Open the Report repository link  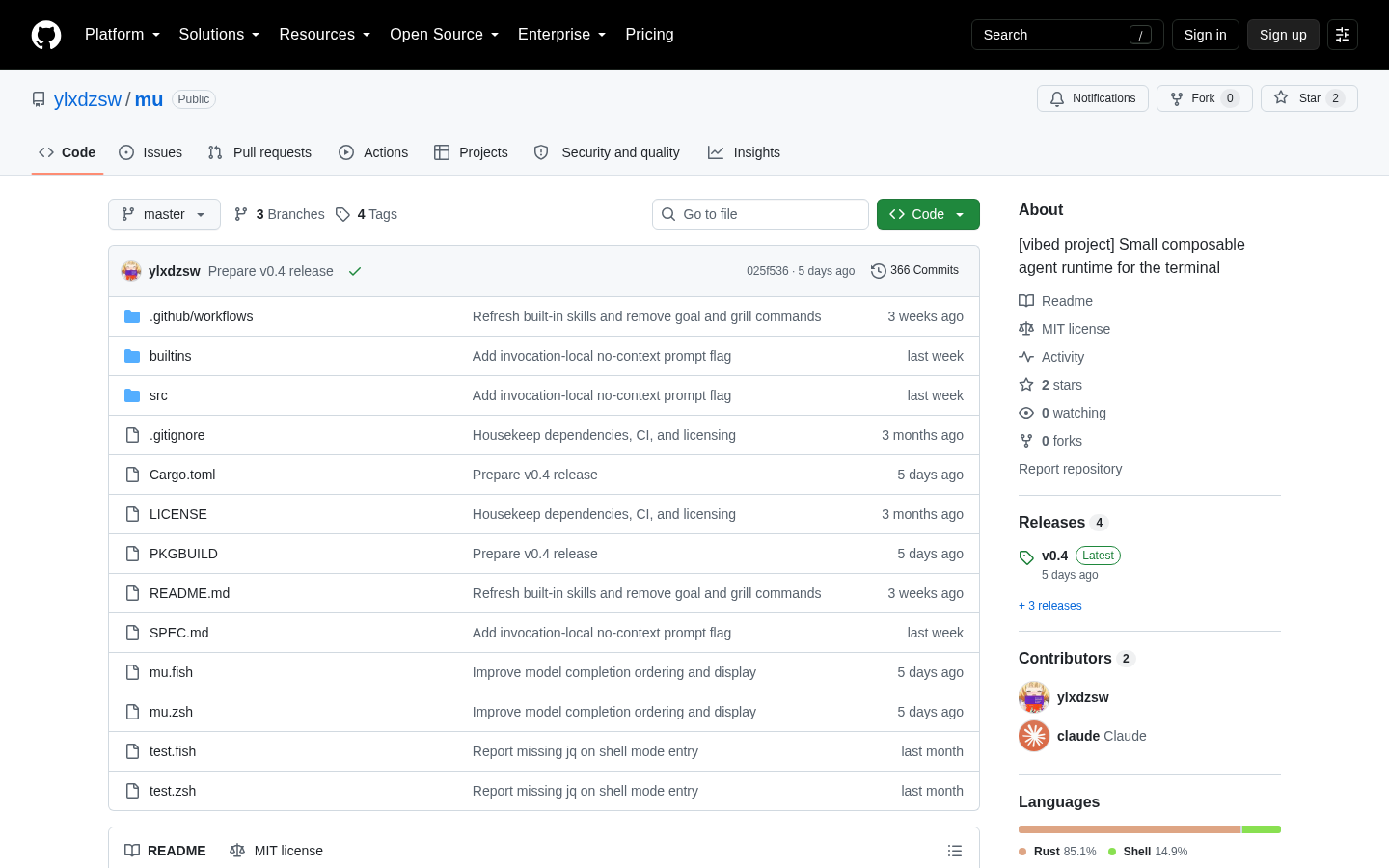point(1070,469)
